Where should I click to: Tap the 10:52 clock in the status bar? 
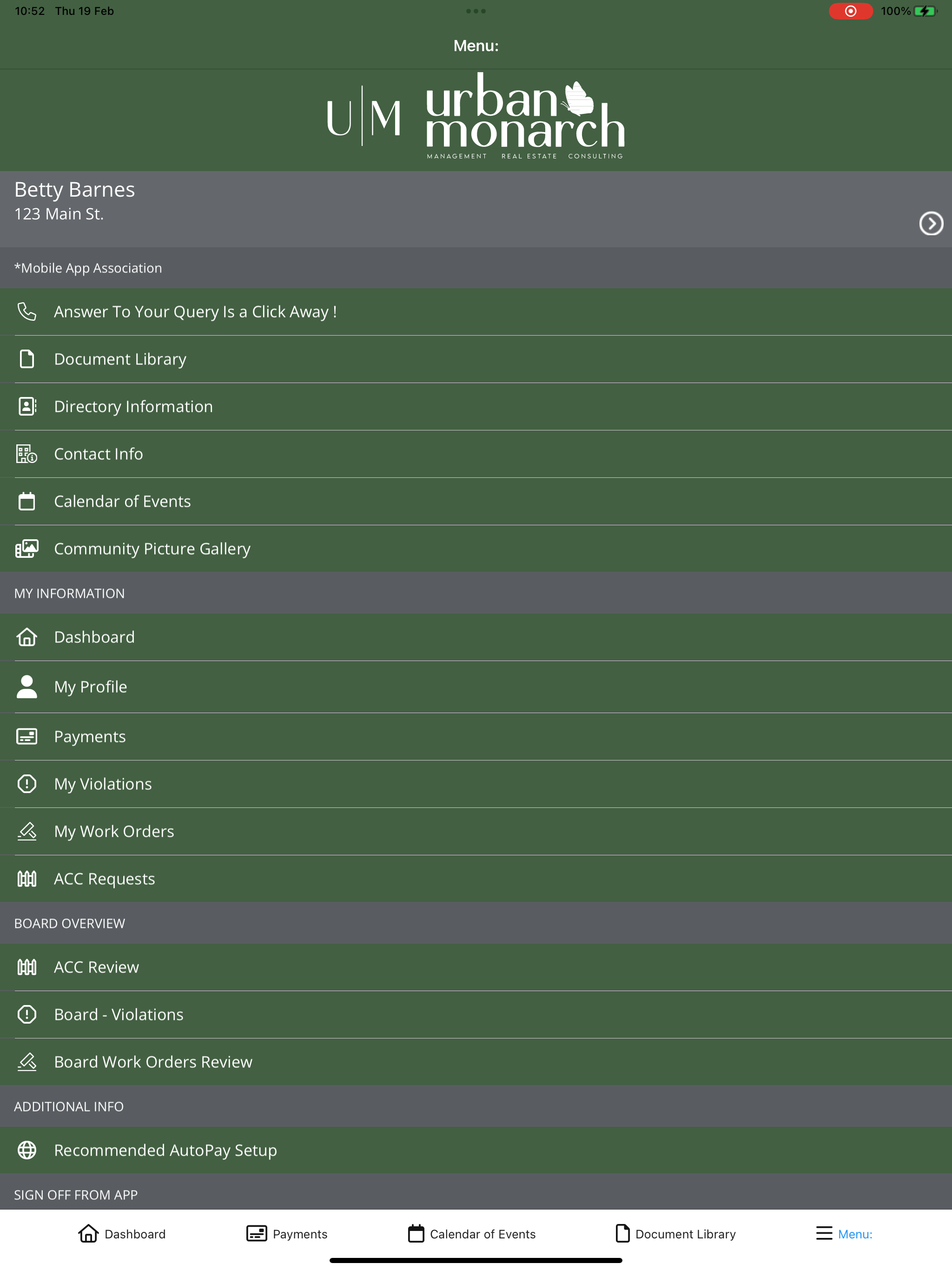pos(30,11)
